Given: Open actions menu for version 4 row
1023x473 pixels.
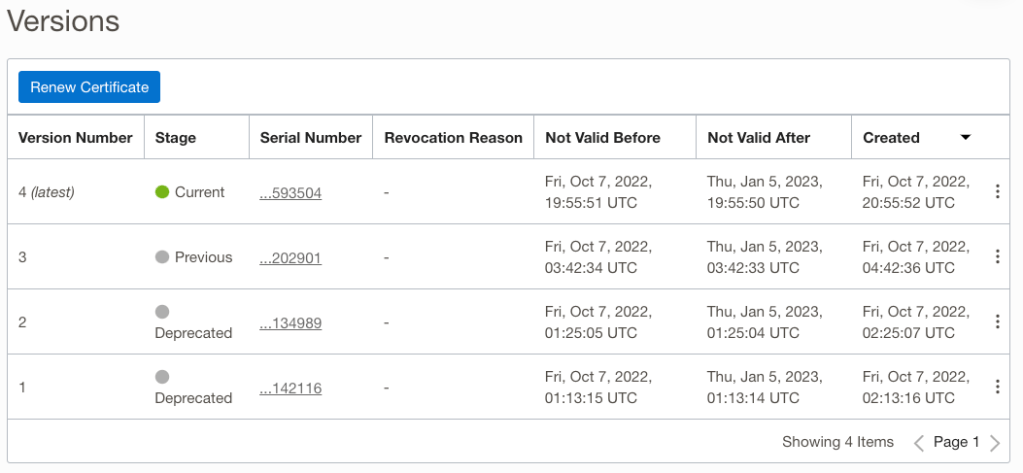Looking at the screenshot, I should click(997, 192).
